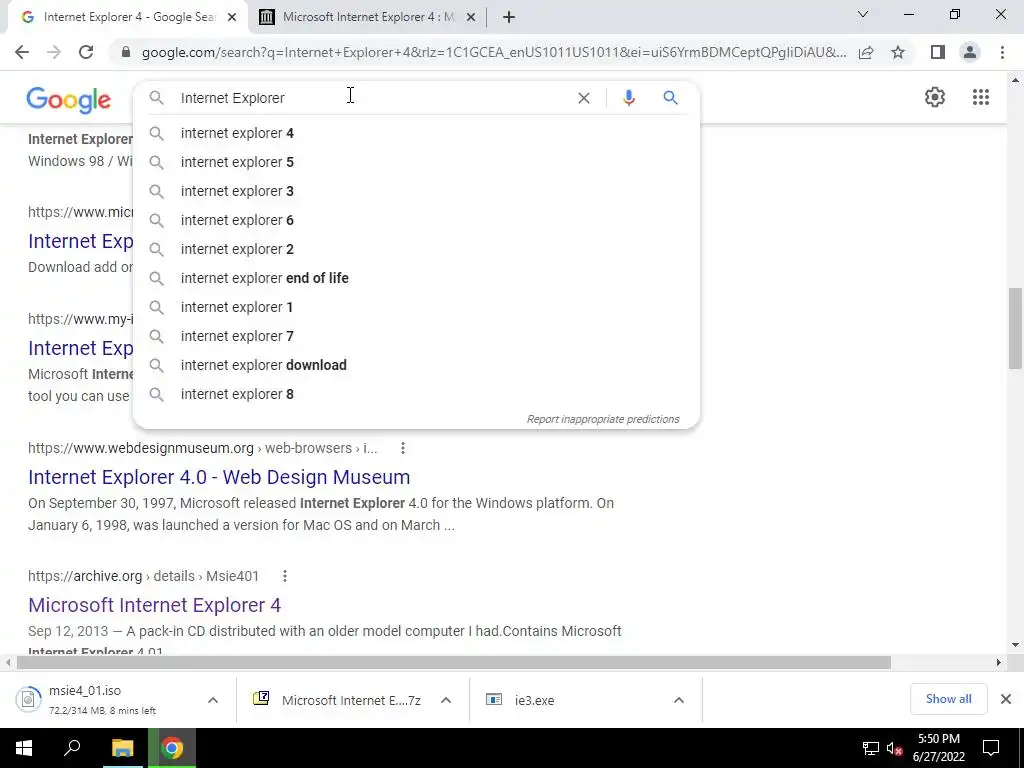Open the Chrome profile avatar menu

pyautogui.click(x=970, y=52)
